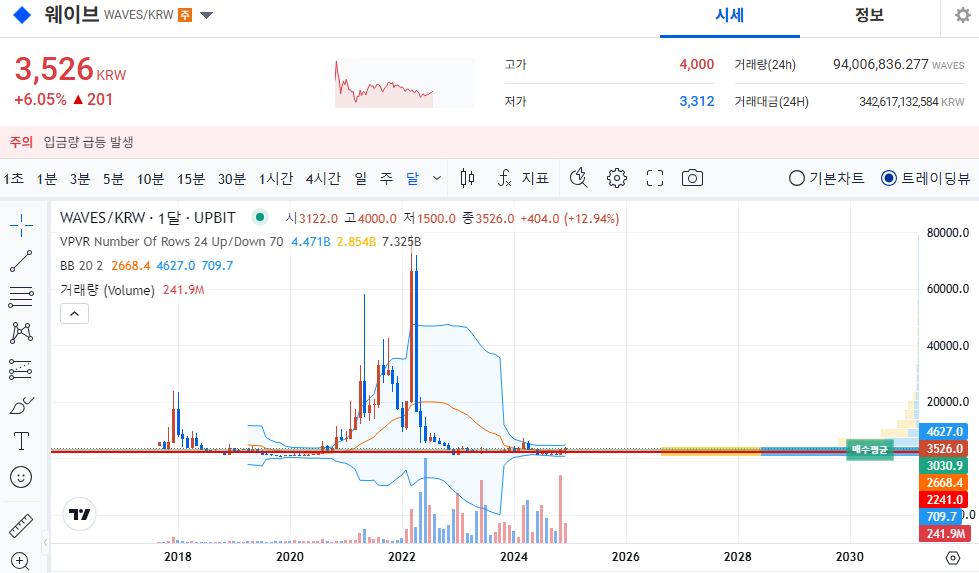
Task: Select the long/short position forecasting tool
Action: tap(21, 370)
